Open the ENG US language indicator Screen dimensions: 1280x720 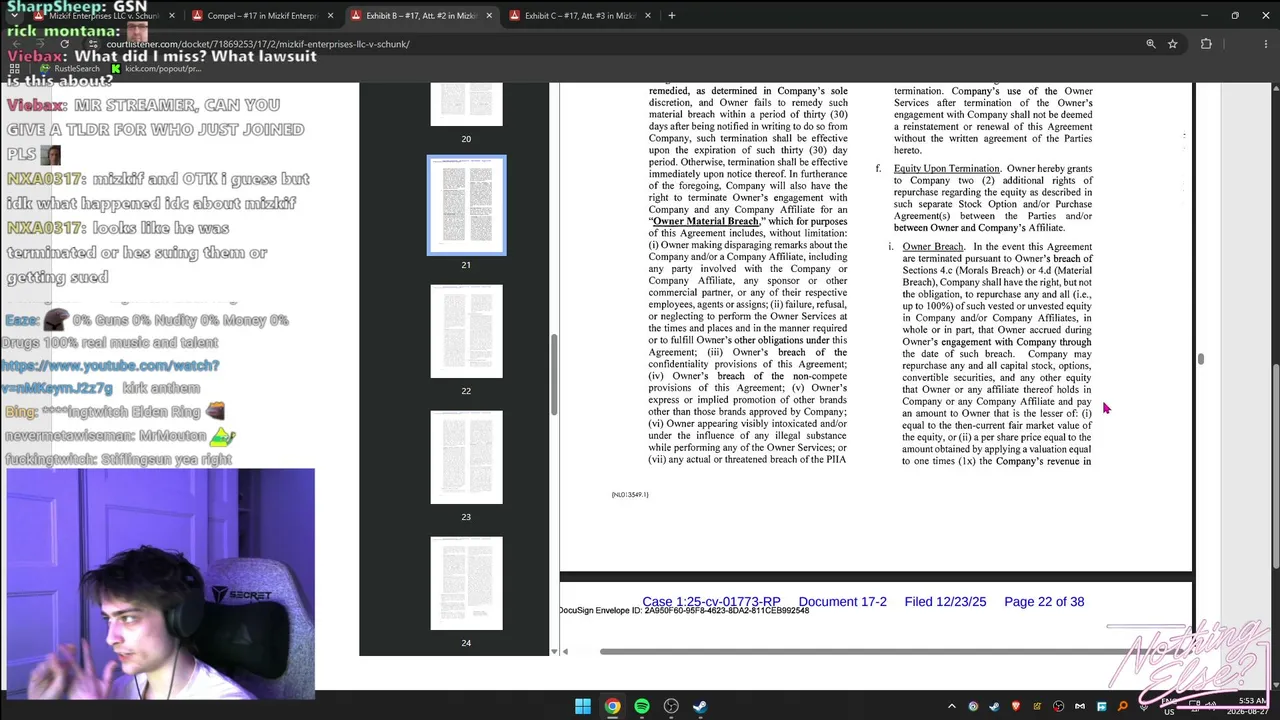click(1169, 708)
